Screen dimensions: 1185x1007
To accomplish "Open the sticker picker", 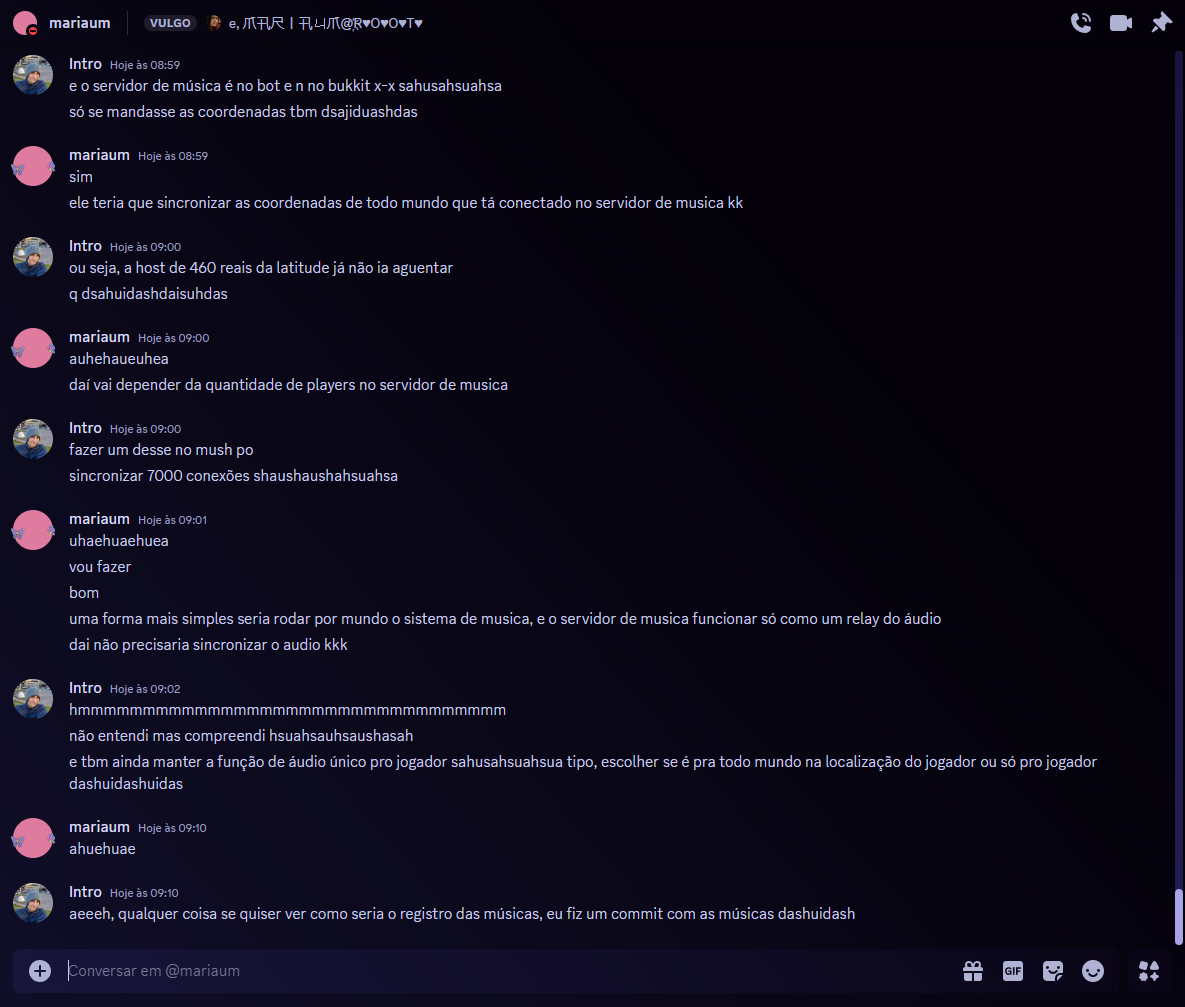I will pyautogui.click(x=1053, y=971).
